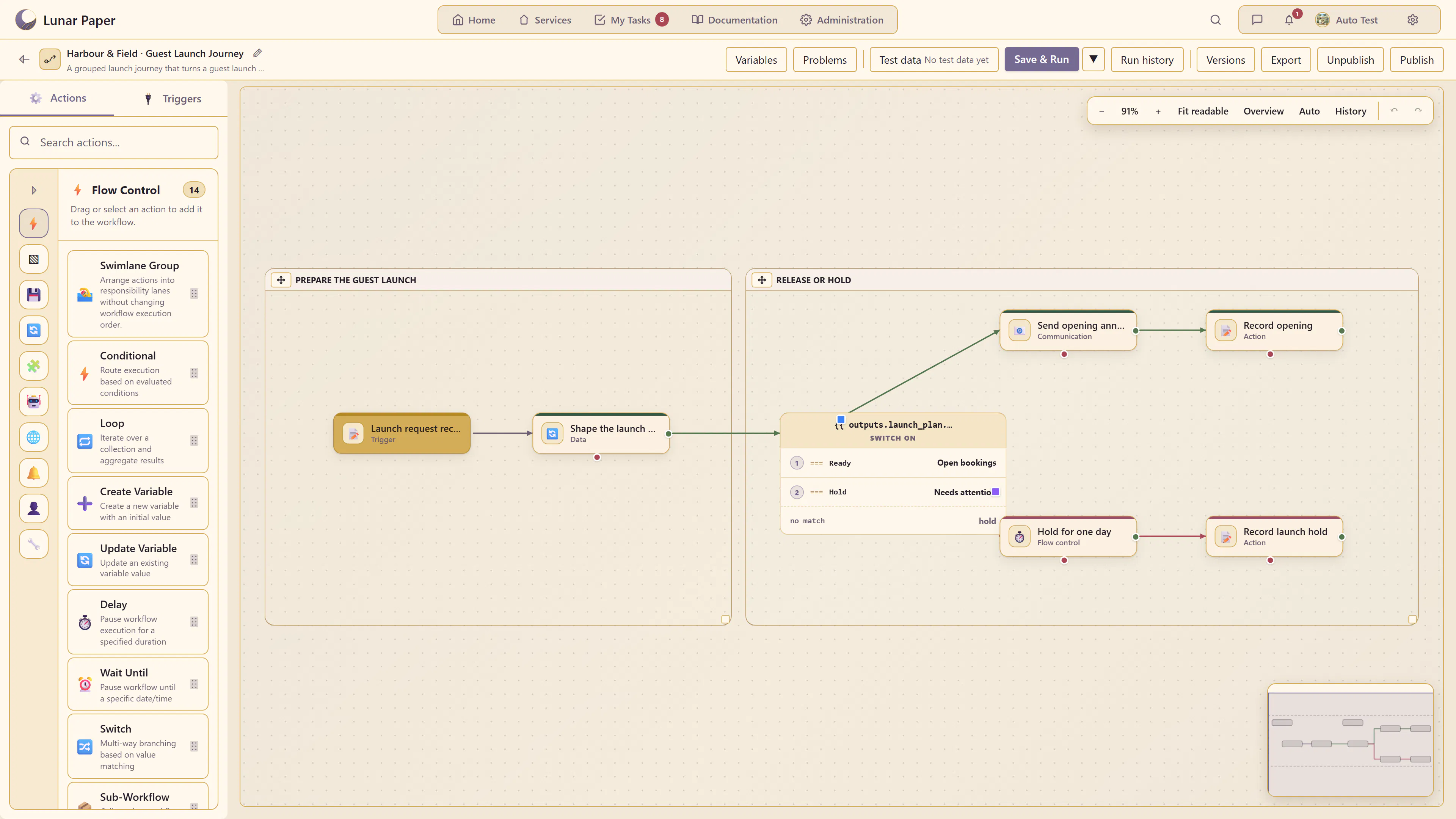
Task: Open the chat messages icon
Action: pyautogui.click(x=1257, y=20)
